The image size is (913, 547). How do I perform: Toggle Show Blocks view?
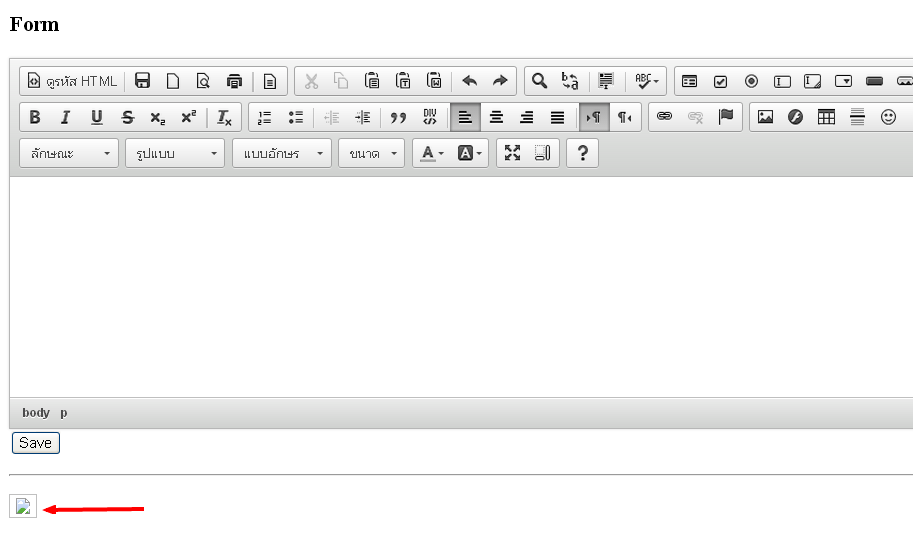(x=543, y=153)
